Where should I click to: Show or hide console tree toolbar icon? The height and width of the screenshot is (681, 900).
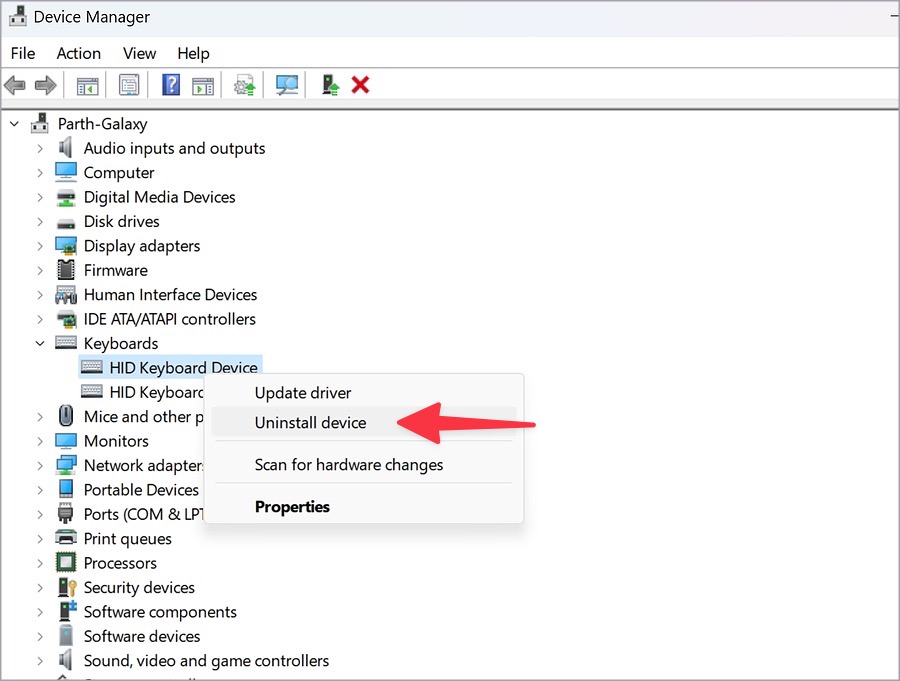88,86
